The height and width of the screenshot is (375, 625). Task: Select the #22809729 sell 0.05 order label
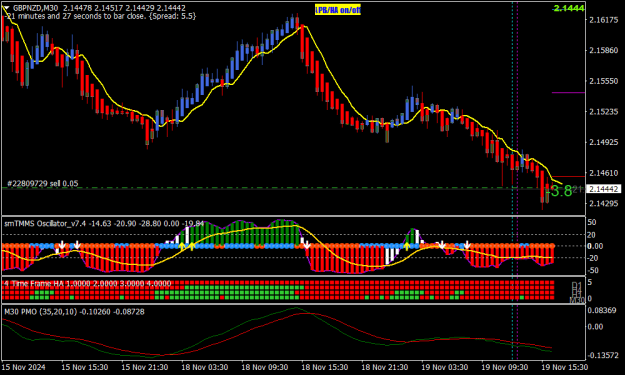click(43, 184)
